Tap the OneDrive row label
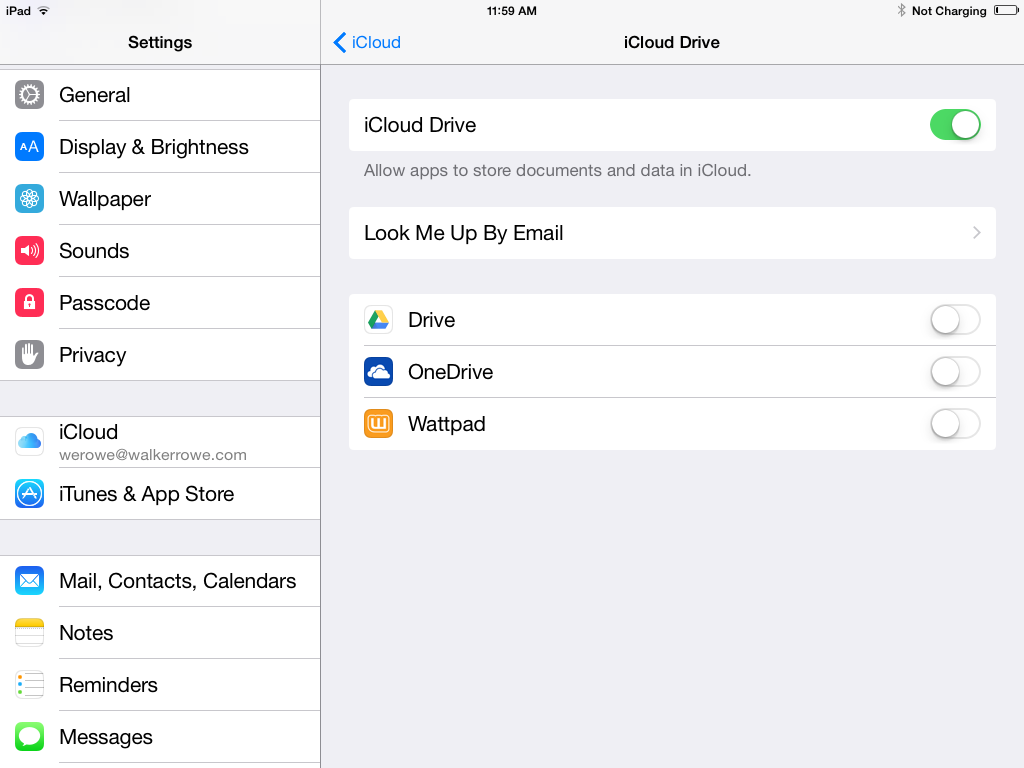 (451, 372)
